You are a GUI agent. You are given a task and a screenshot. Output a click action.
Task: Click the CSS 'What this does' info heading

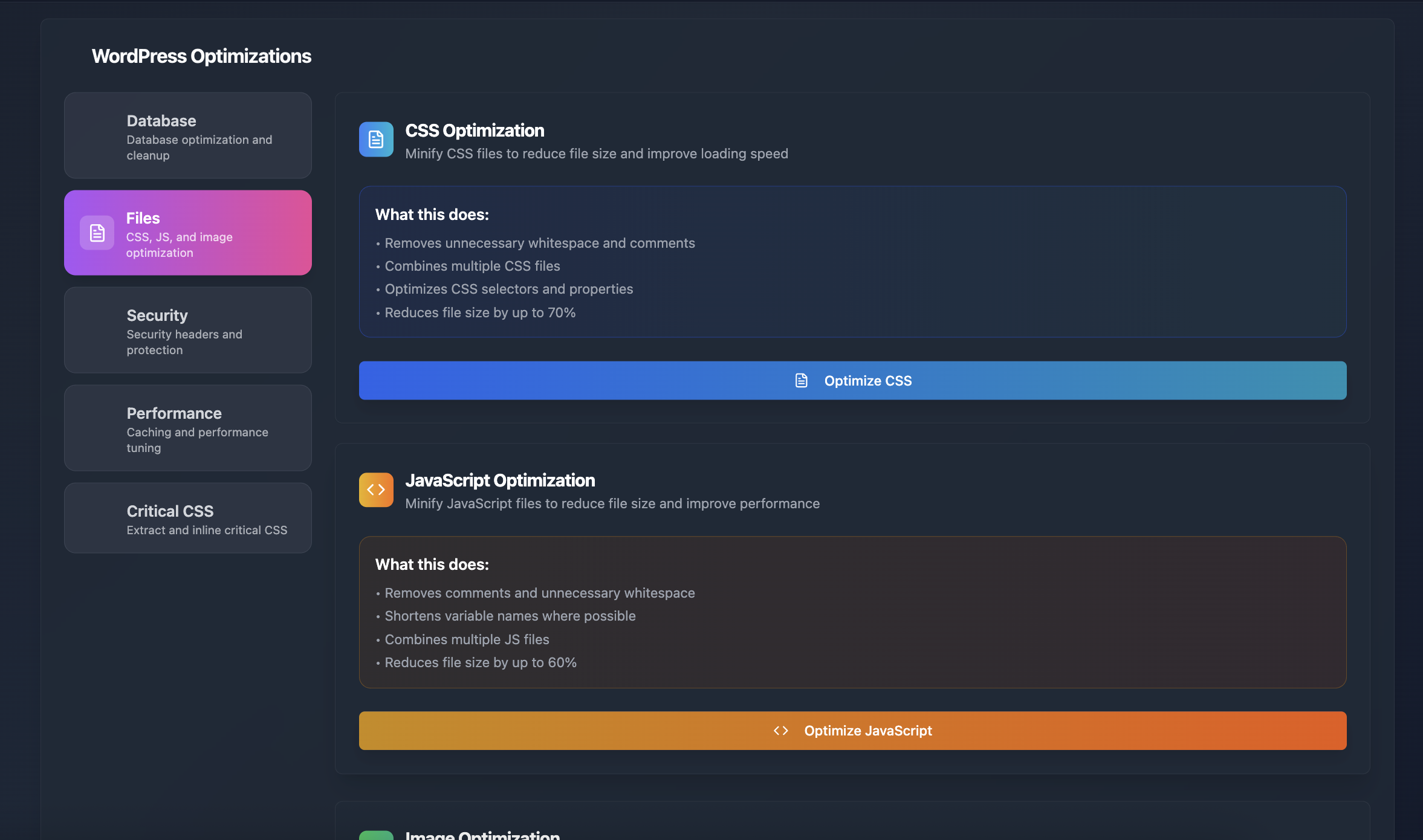[432, 215]
